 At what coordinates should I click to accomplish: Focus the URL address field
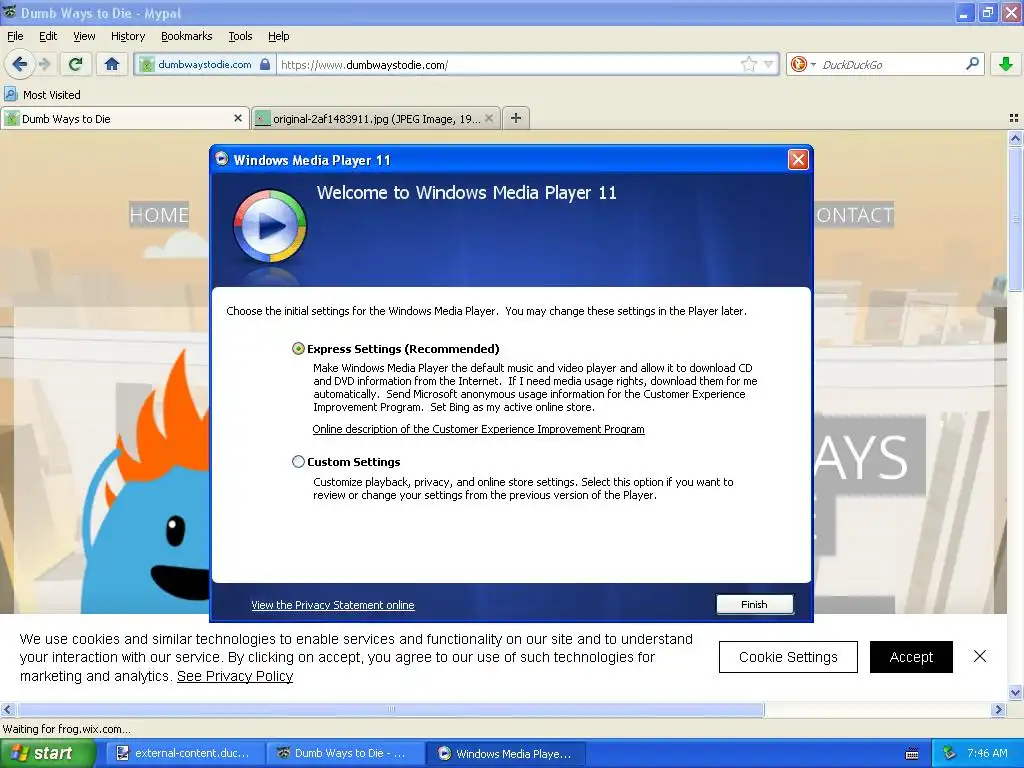509,64
